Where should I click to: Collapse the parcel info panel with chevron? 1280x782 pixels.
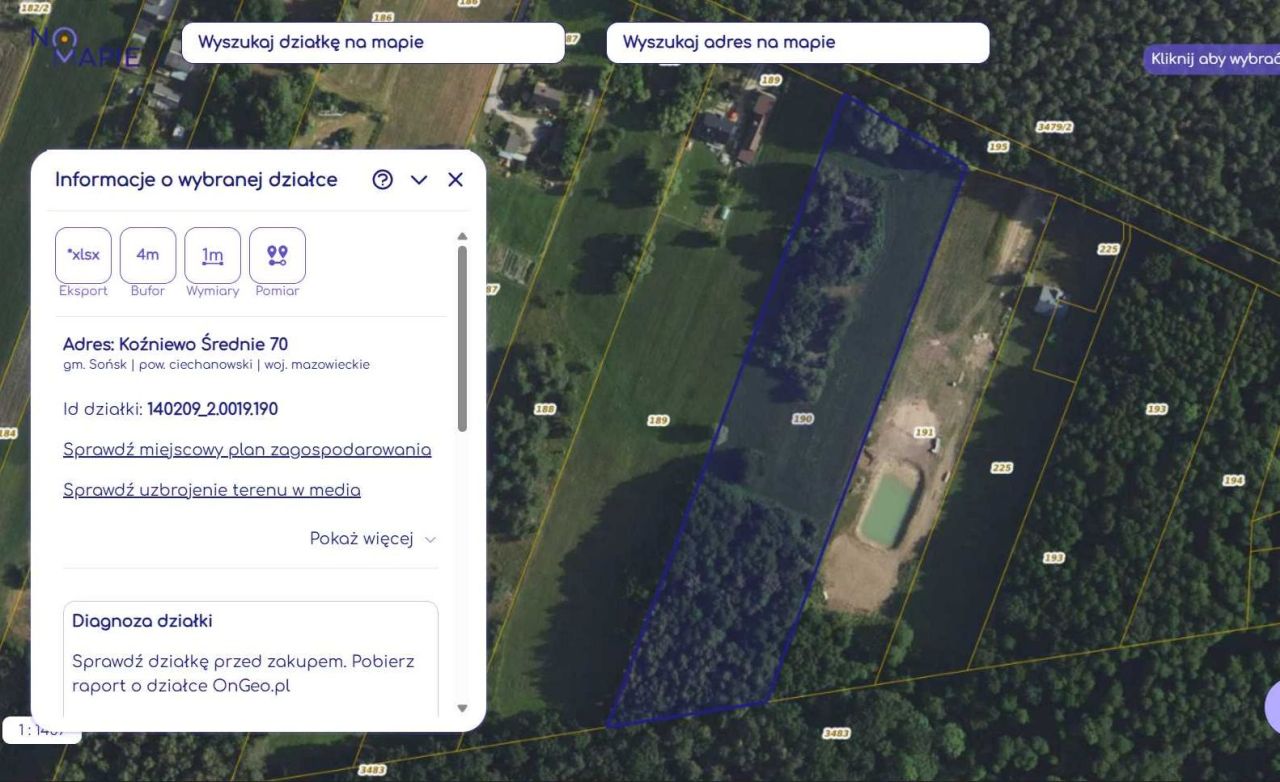(x=419, y=180)
